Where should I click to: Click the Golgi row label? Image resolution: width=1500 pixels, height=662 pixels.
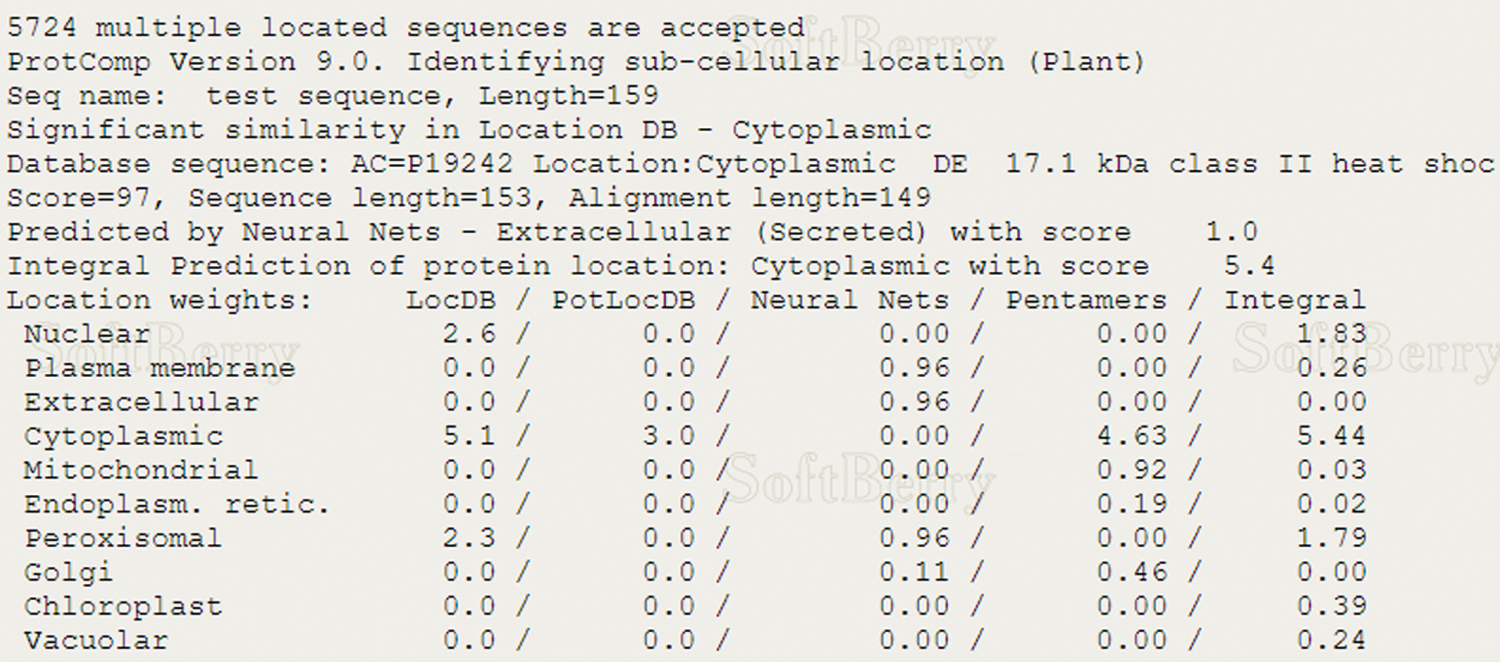coord(68,572)
